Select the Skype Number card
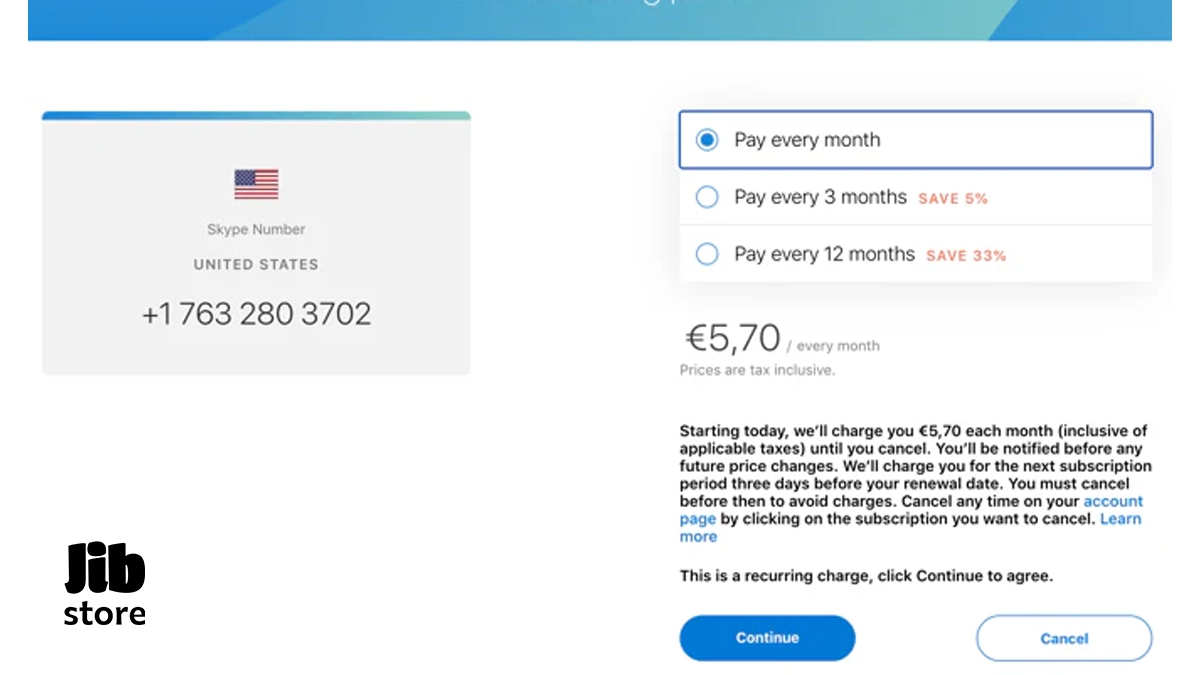 (x=256, y=243)
